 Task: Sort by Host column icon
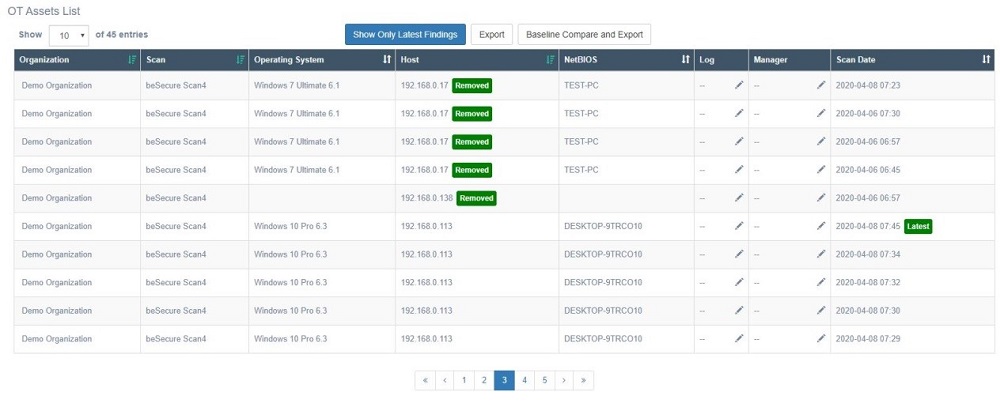click(550, 60)
